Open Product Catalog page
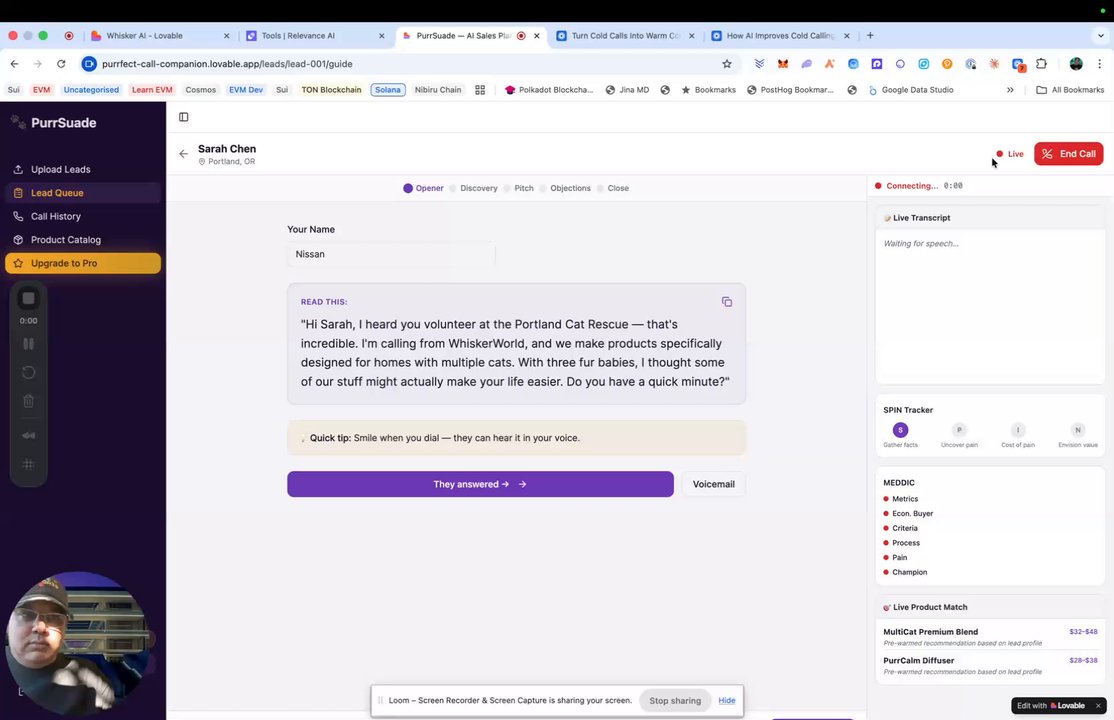The image size is (1114, 720). point(83,240)
